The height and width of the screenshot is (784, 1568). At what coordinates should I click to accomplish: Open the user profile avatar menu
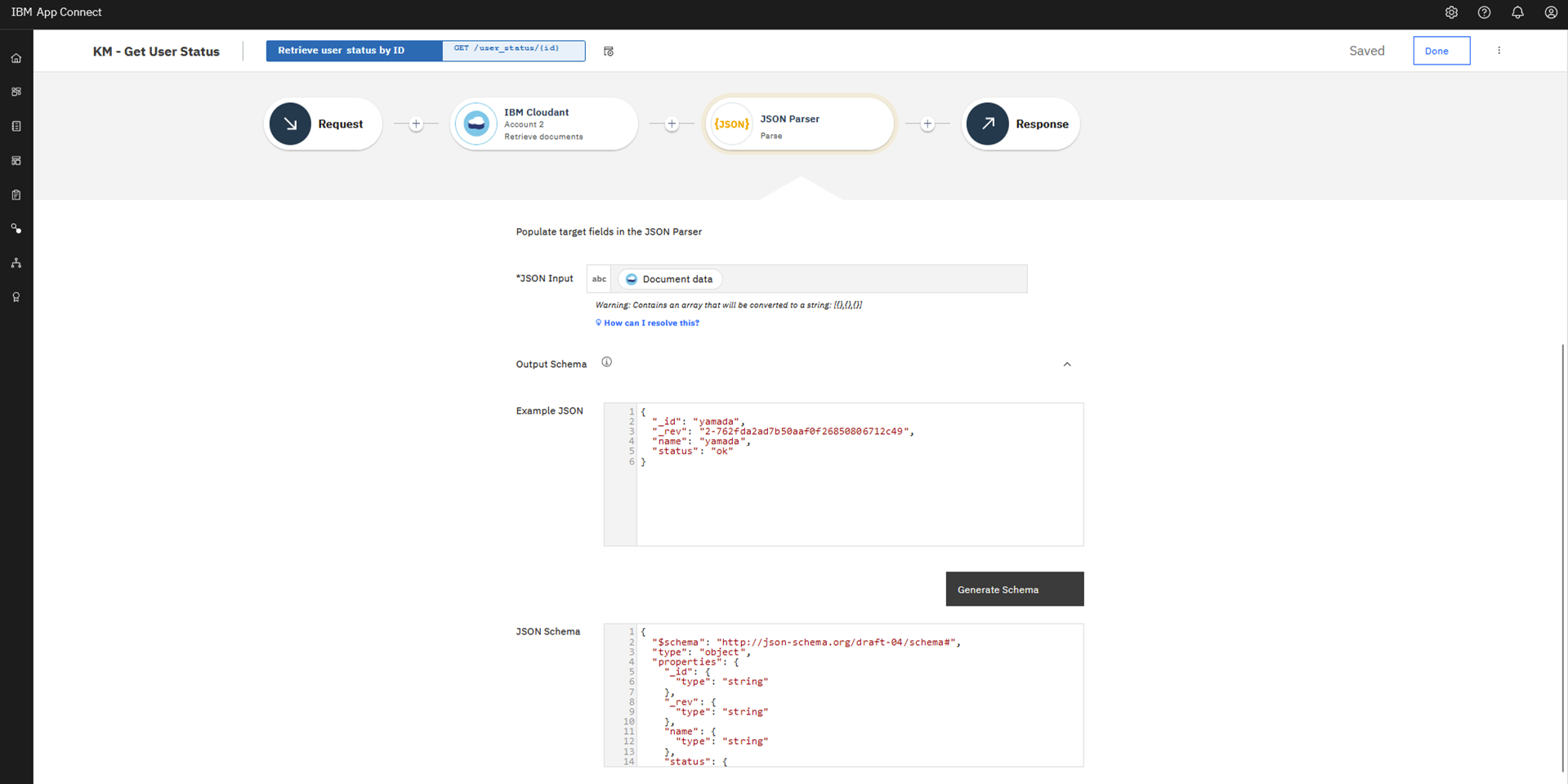tap(1551, 12)
